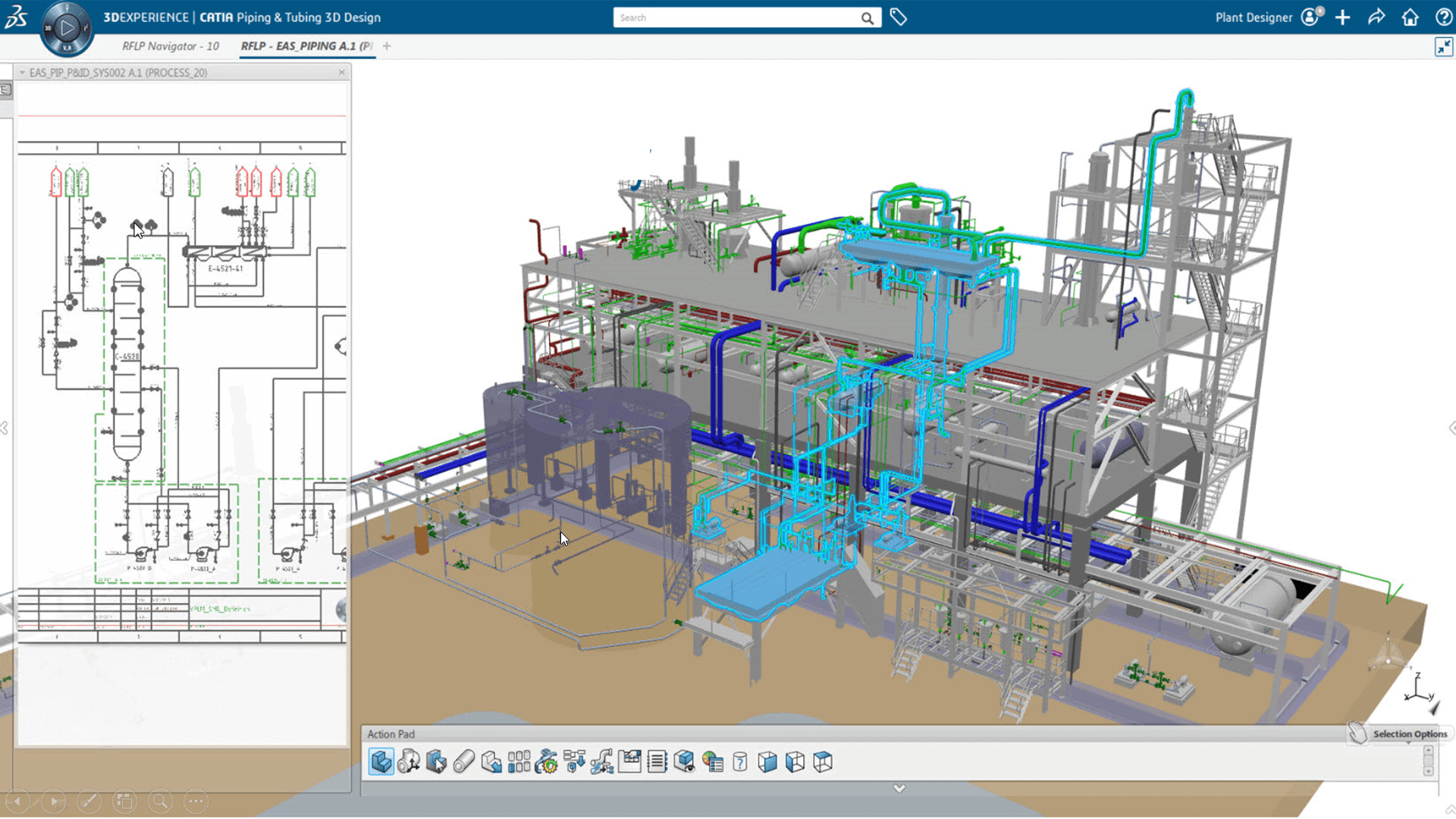
Task: Click the straight pipe cylinder icon
Action: tap(463, 761)
